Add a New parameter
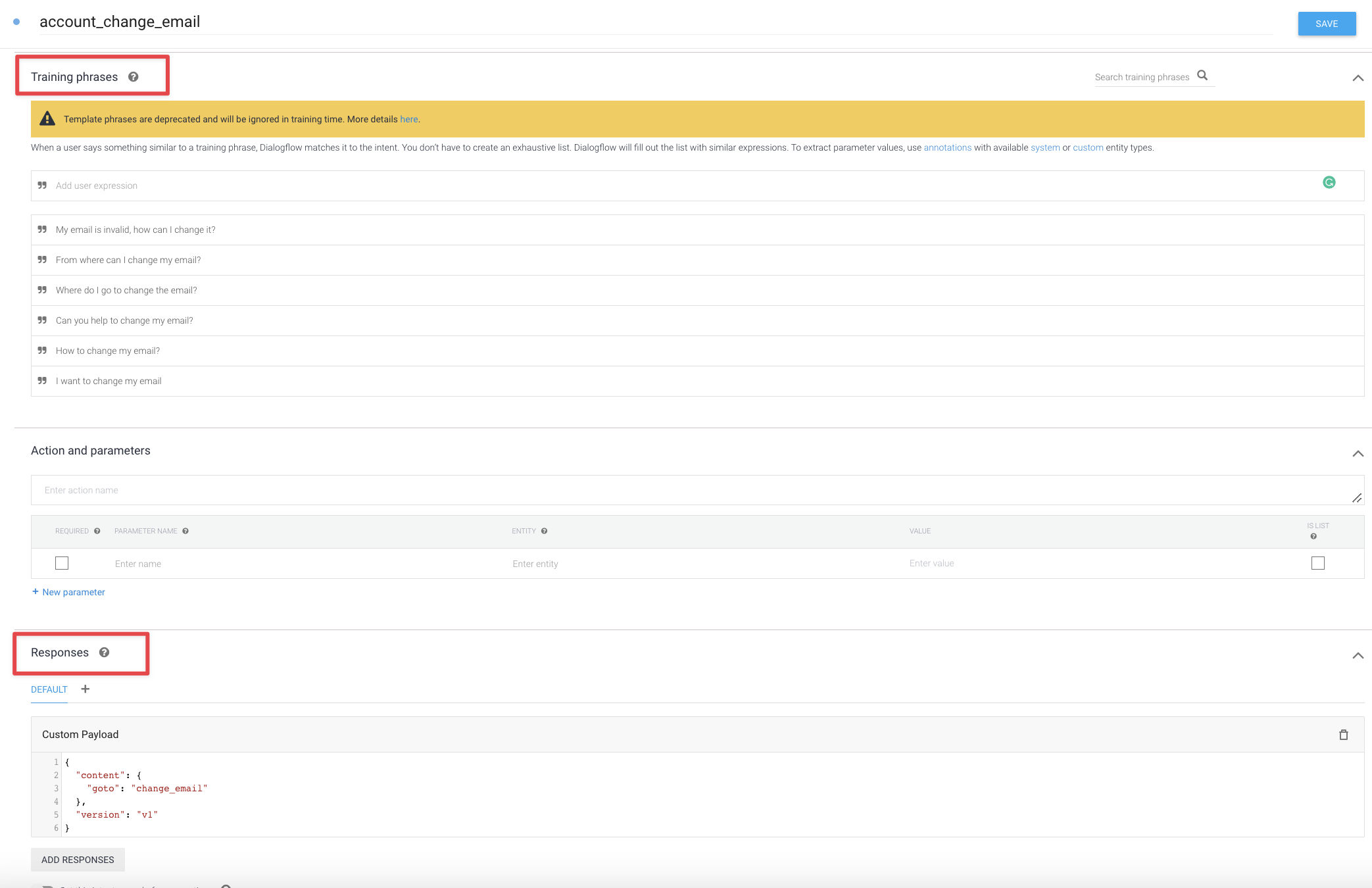1372x888 pixels. pyautogui.click(x=68, y=592)
